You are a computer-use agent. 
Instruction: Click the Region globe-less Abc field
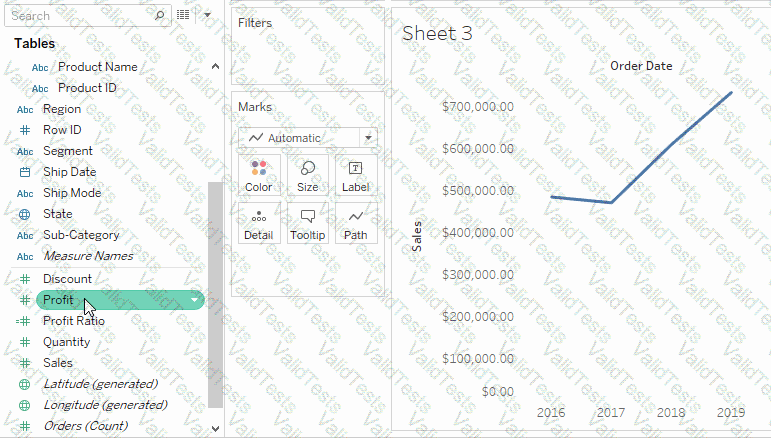(62, 109)
